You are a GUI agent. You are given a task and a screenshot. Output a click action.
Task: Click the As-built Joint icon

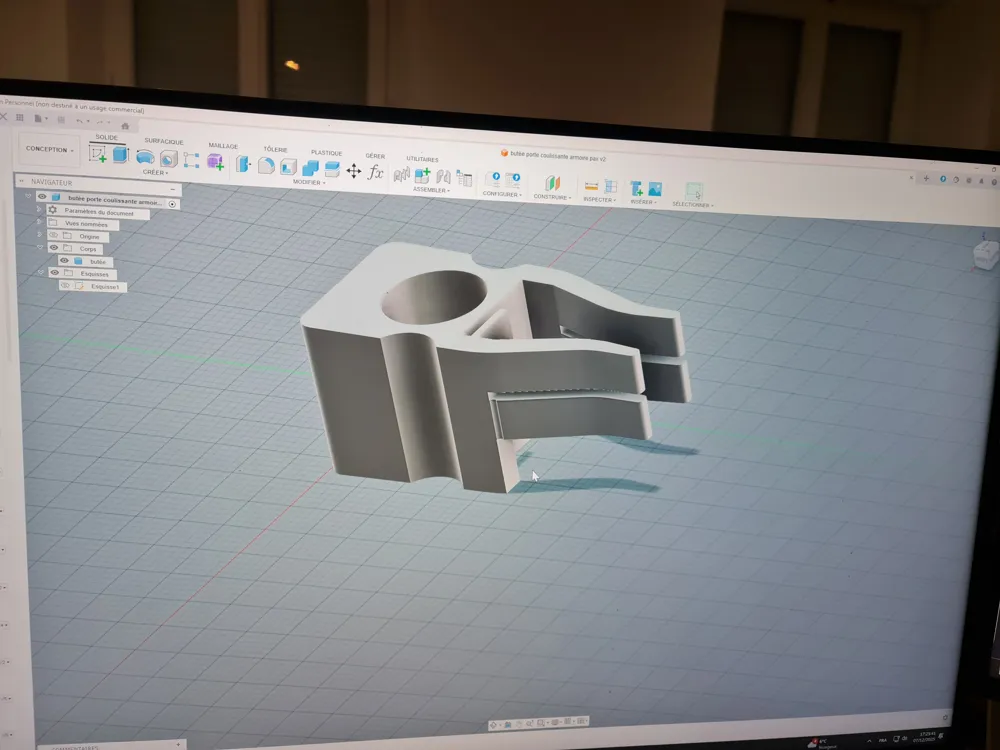[x=444, y=177]
